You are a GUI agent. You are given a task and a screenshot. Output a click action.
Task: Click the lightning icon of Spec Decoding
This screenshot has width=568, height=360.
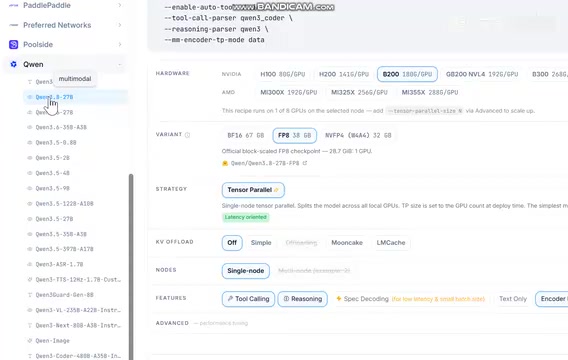(x=339, y=299)
